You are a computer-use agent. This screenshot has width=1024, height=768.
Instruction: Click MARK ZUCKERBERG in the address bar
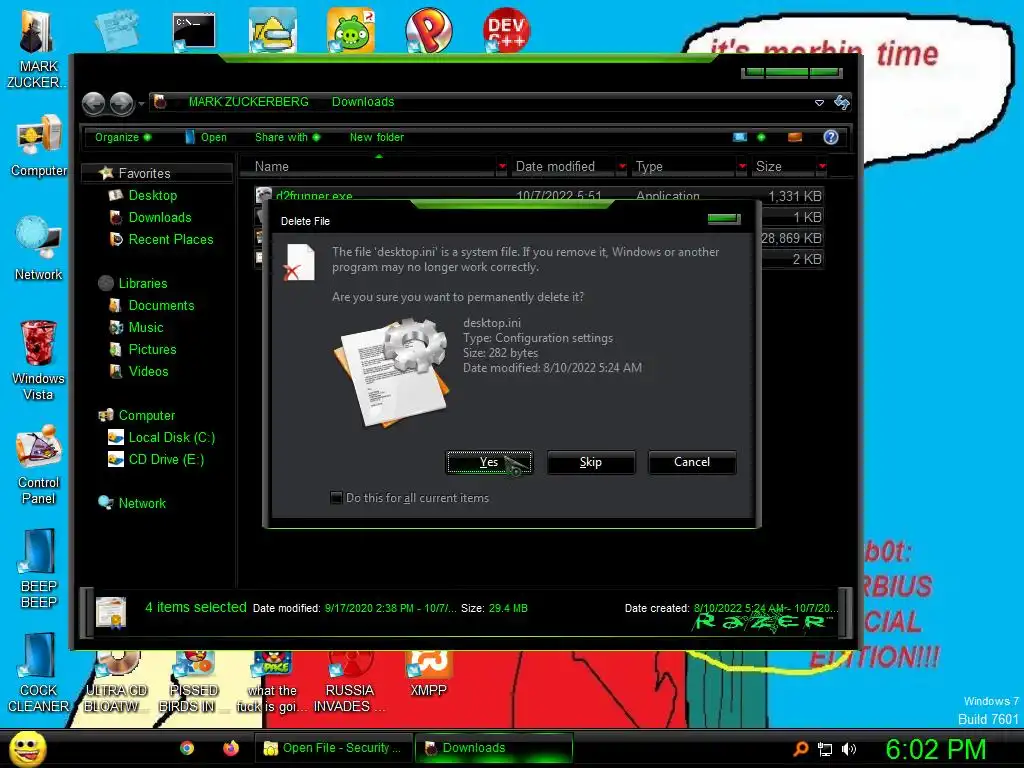click(248, 102)
